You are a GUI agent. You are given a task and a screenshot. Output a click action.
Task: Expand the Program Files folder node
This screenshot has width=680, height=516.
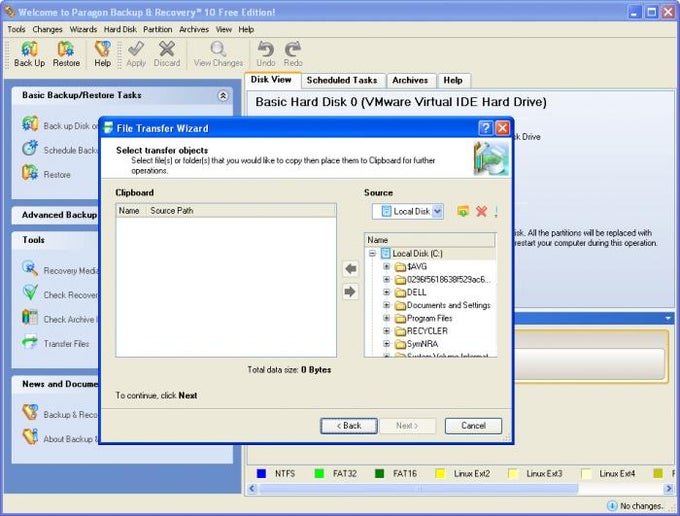(386, 318)
